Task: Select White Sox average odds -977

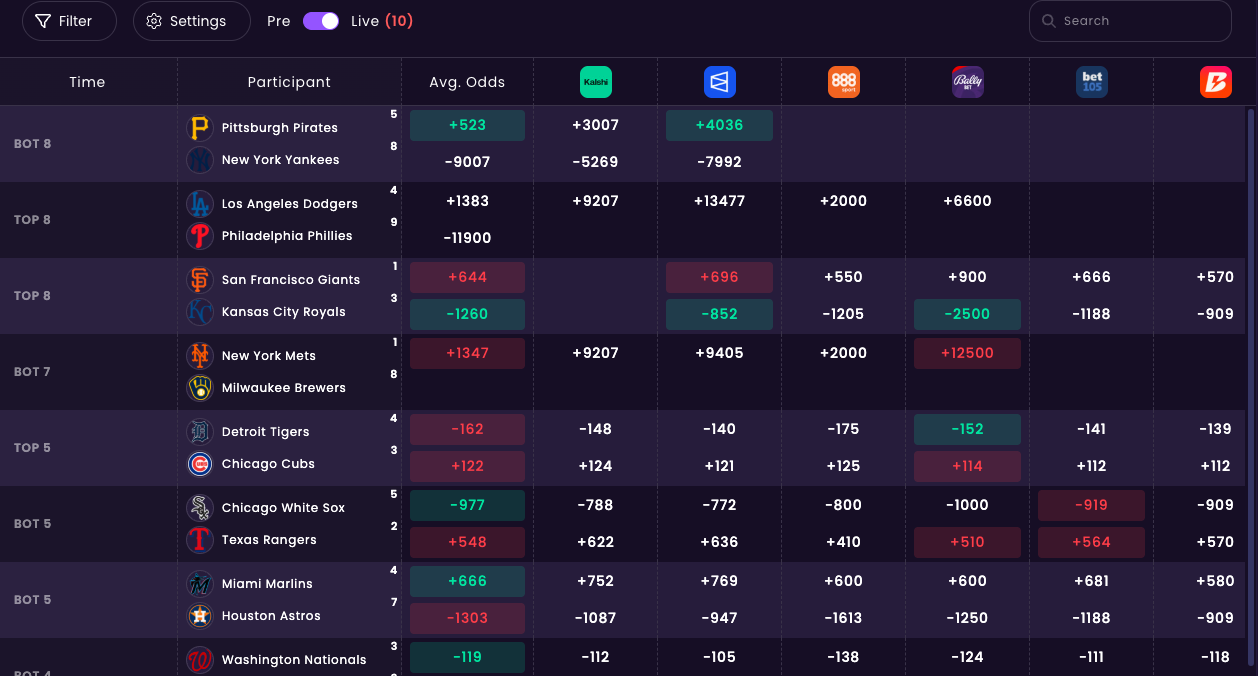Action: tap(467, 505)
